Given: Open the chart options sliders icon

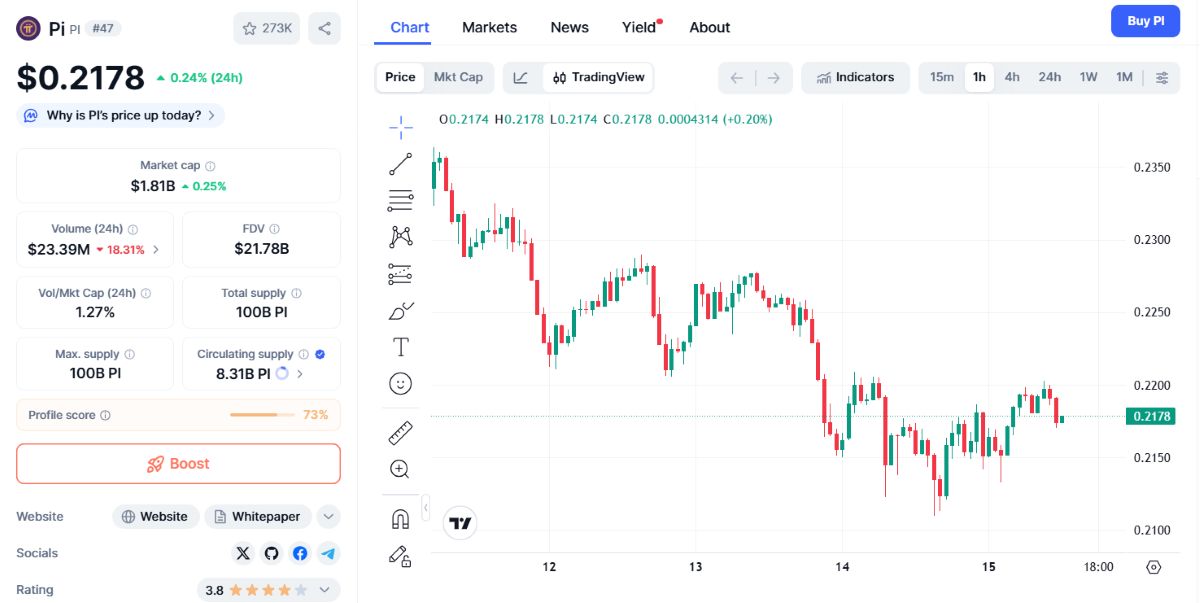Looking at the screenshot, I should [1161, 78].
